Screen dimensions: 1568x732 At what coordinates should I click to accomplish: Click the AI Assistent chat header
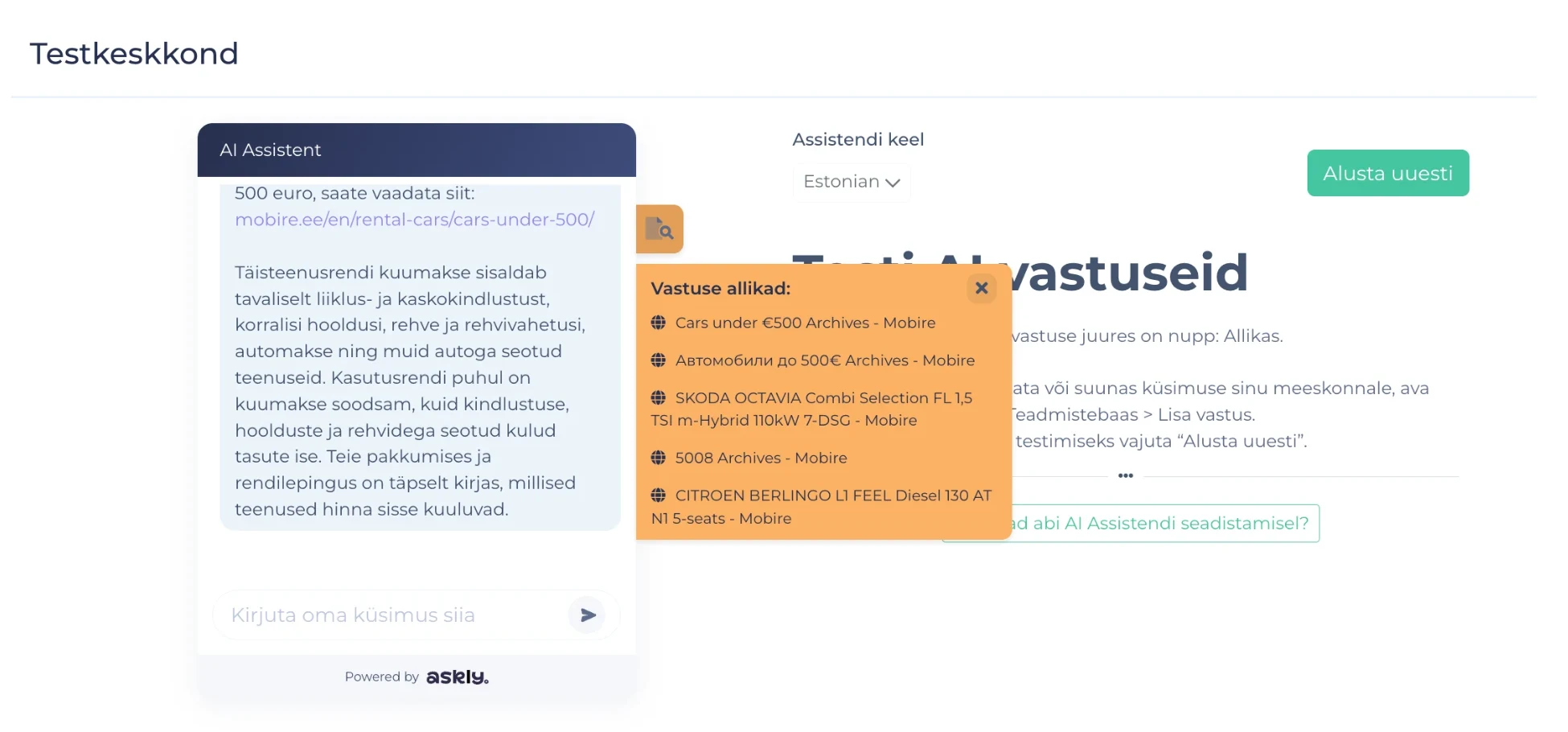(417, 150)
